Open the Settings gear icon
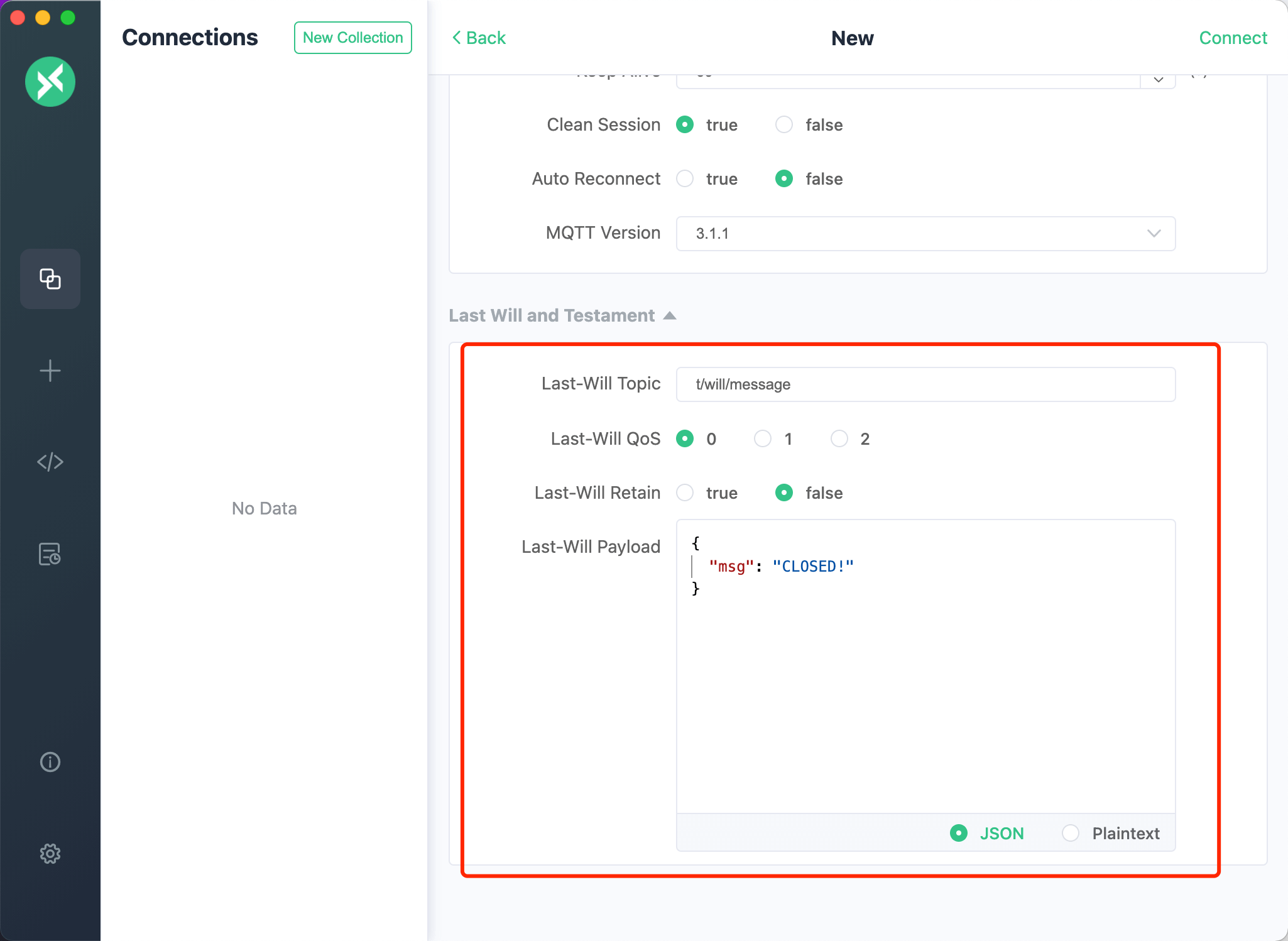 [50, 854]
